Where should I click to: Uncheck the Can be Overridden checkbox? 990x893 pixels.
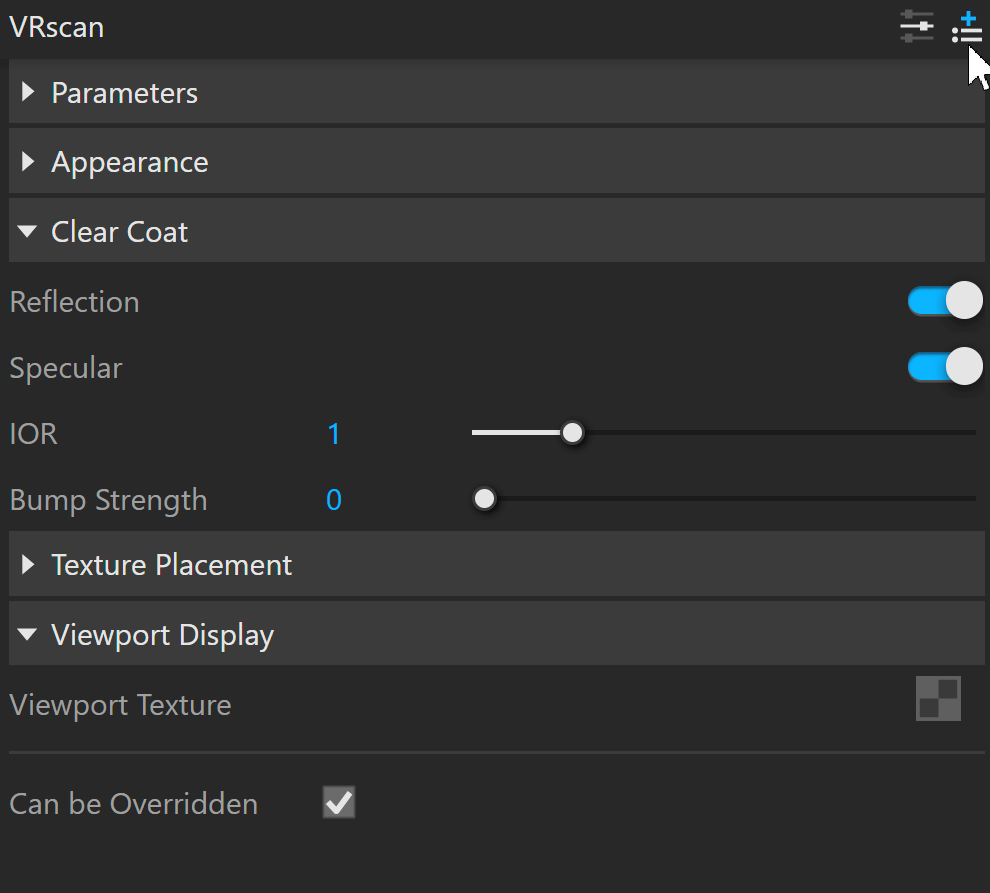coord(339,802)
